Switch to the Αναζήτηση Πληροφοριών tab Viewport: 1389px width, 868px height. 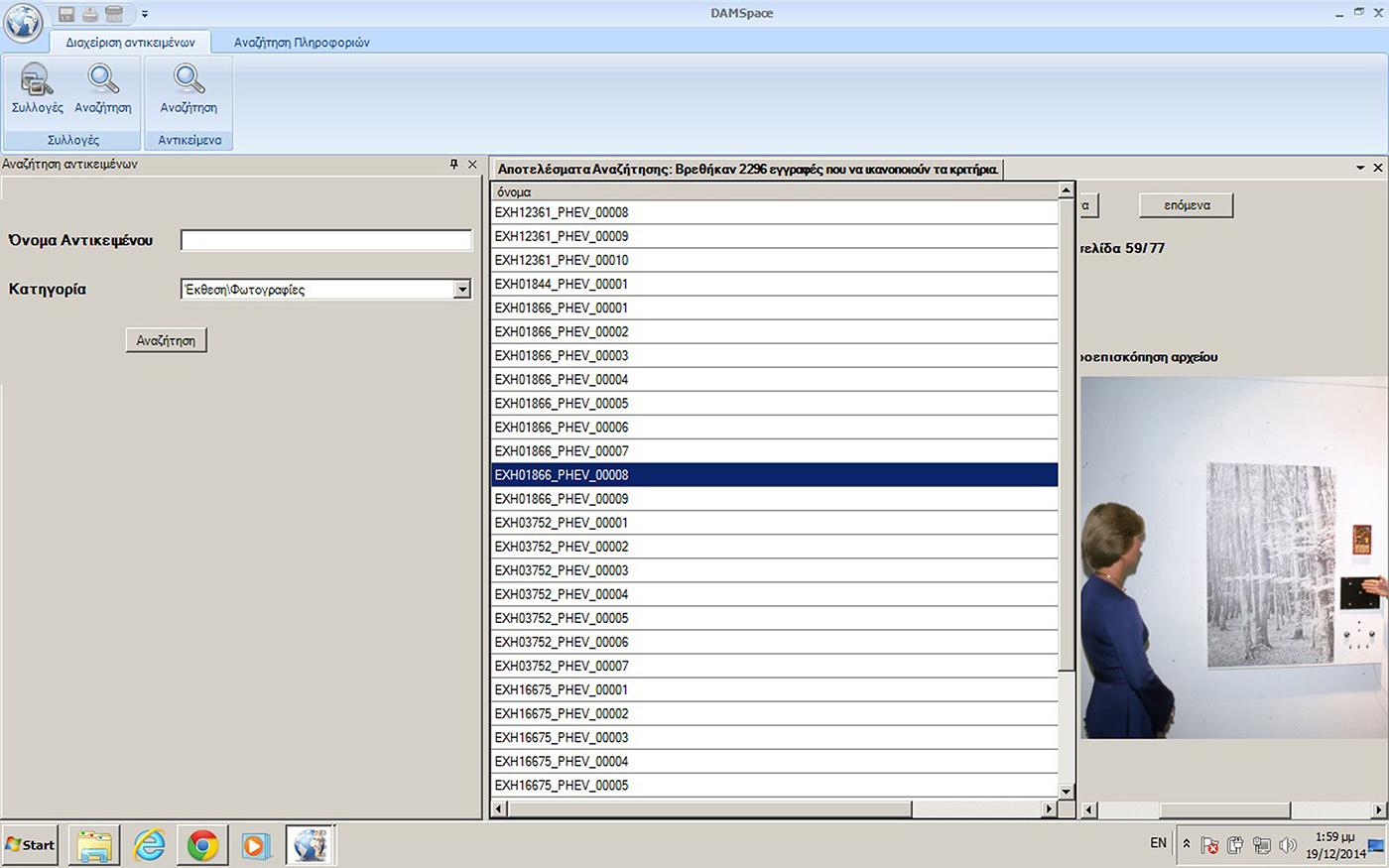(x=302, y=43)
